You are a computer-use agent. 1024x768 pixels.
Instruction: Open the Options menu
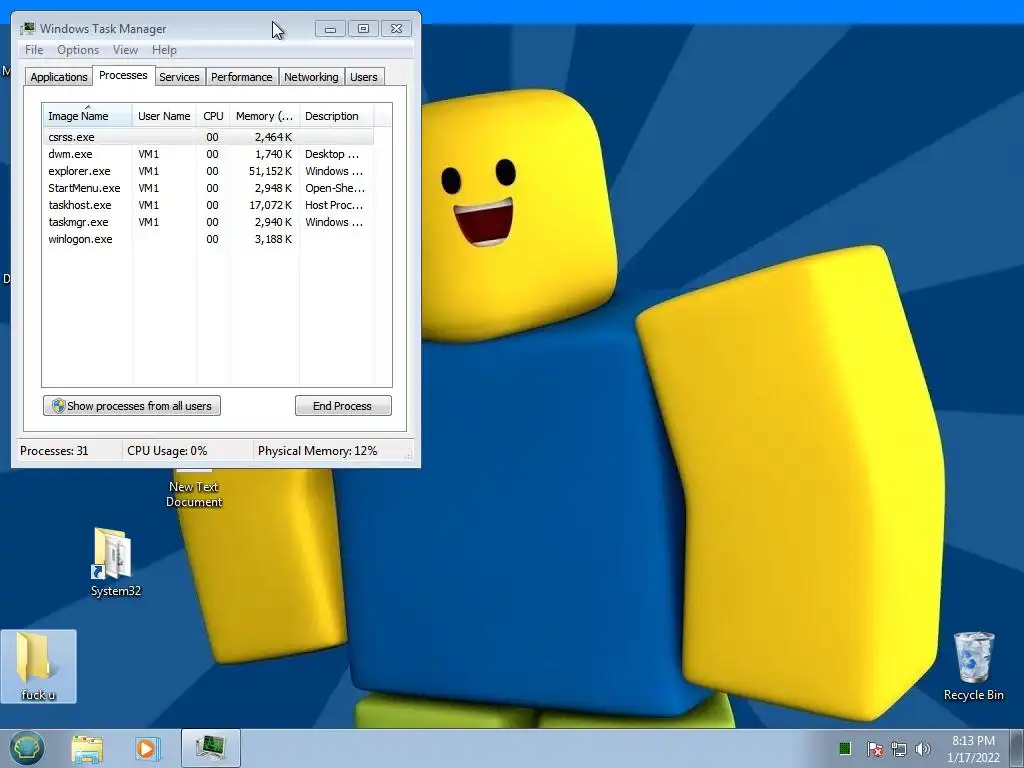(78, 50)
